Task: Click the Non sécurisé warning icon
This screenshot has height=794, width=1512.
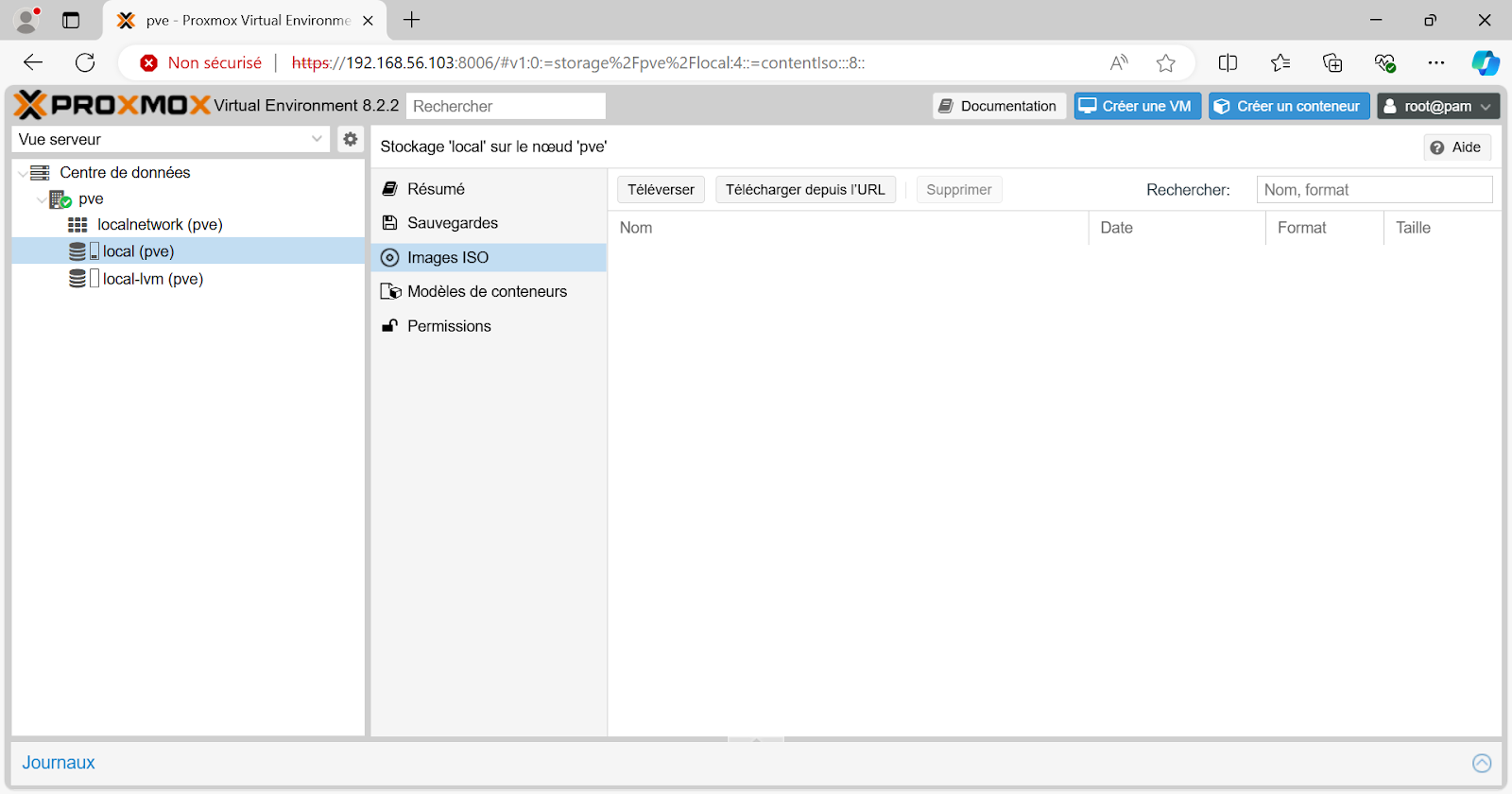Action: 148,63
